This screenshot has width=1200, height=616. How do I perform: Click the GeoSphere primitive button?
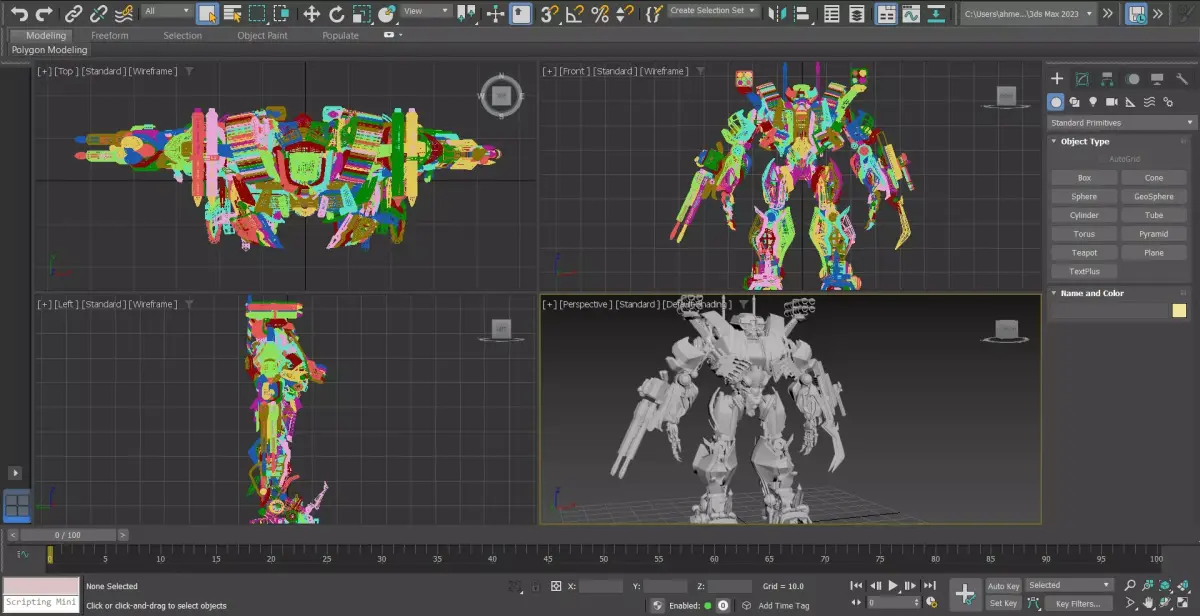click(x=1154, y=197)
